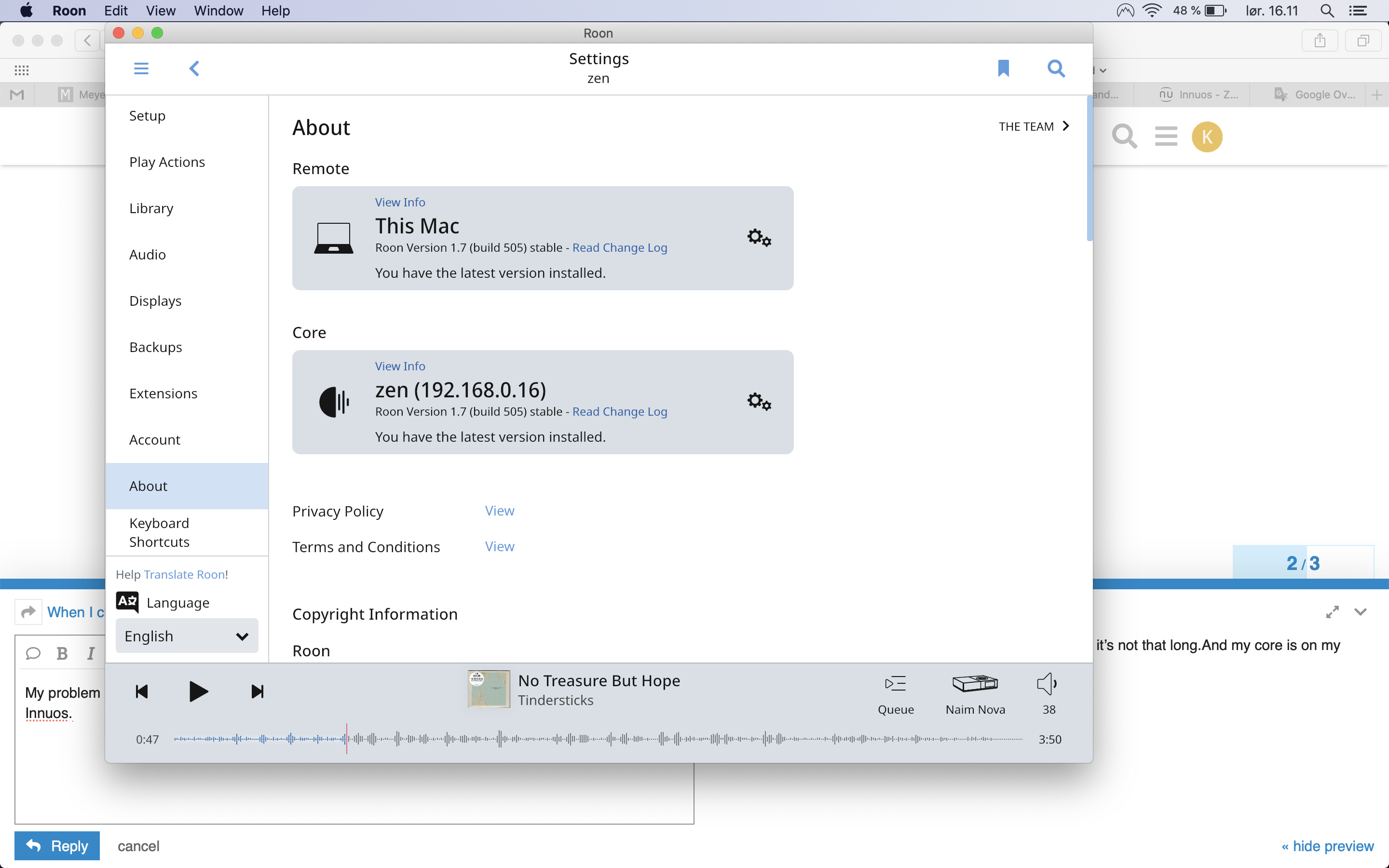1389x868 pixels.
Task: Apply bold formatting in reply editor
Action: point(62,653)
